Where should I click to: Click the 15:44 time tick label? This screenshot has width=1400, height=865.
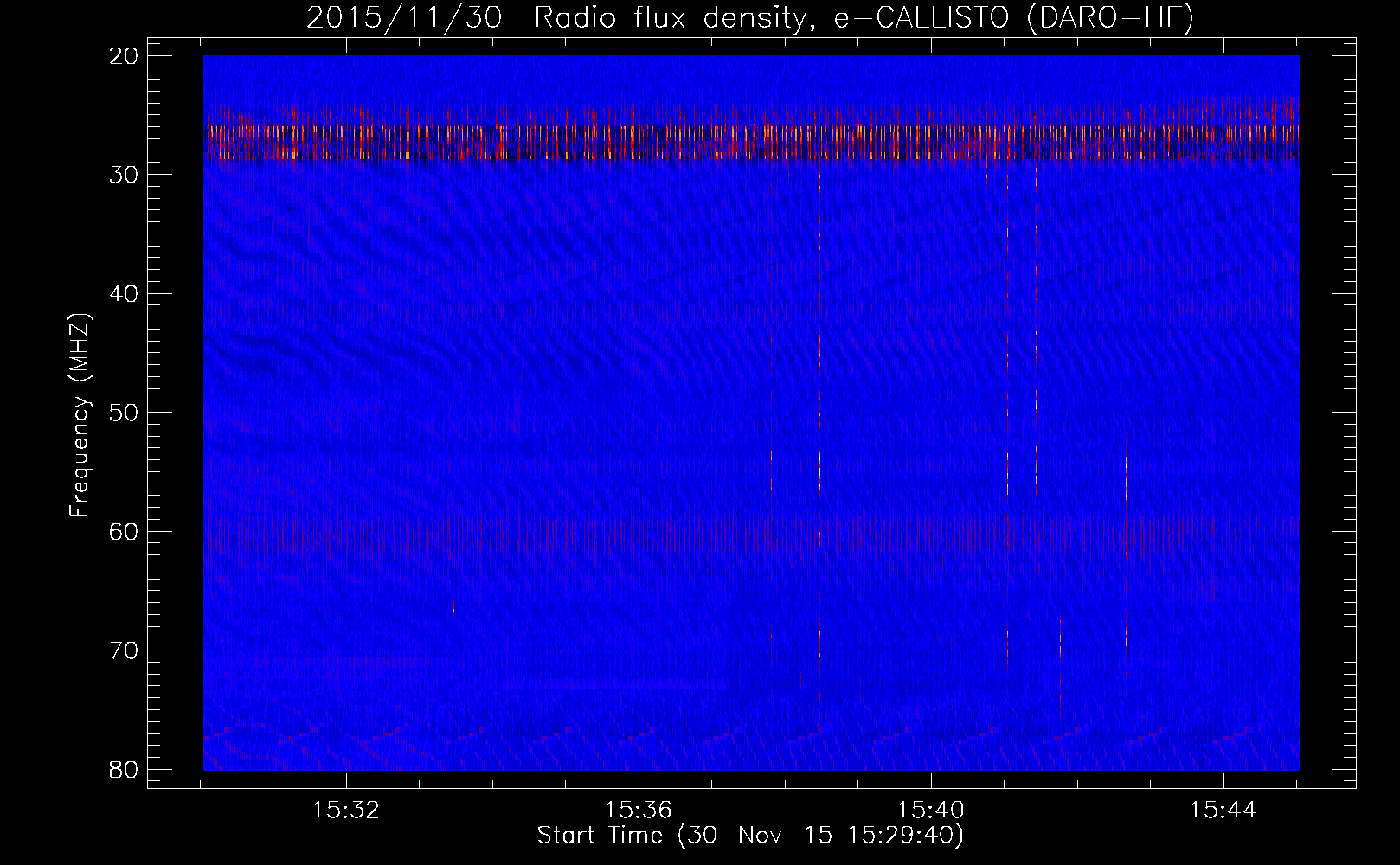pyautogui.click(x=1223, y=811)
